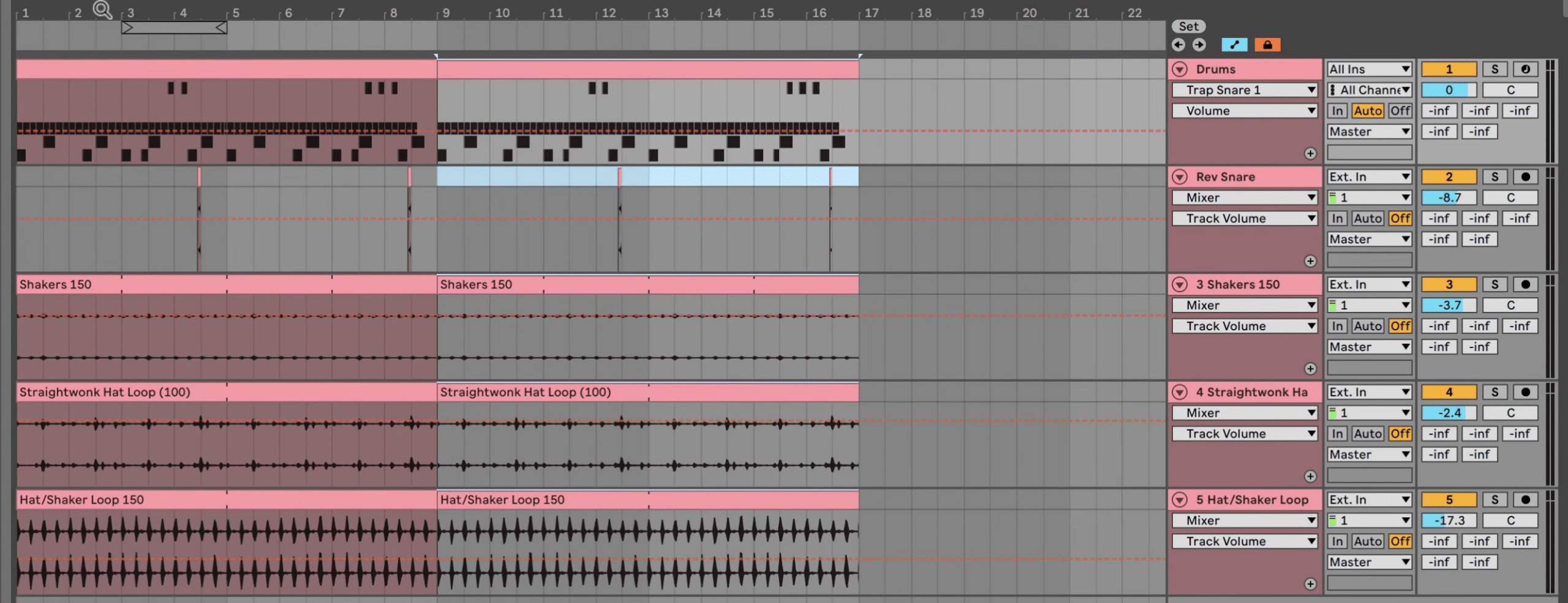1568x603 pixels.
Task: Add automation lane on 3 Shakers track
Action: click(1310, 368)
